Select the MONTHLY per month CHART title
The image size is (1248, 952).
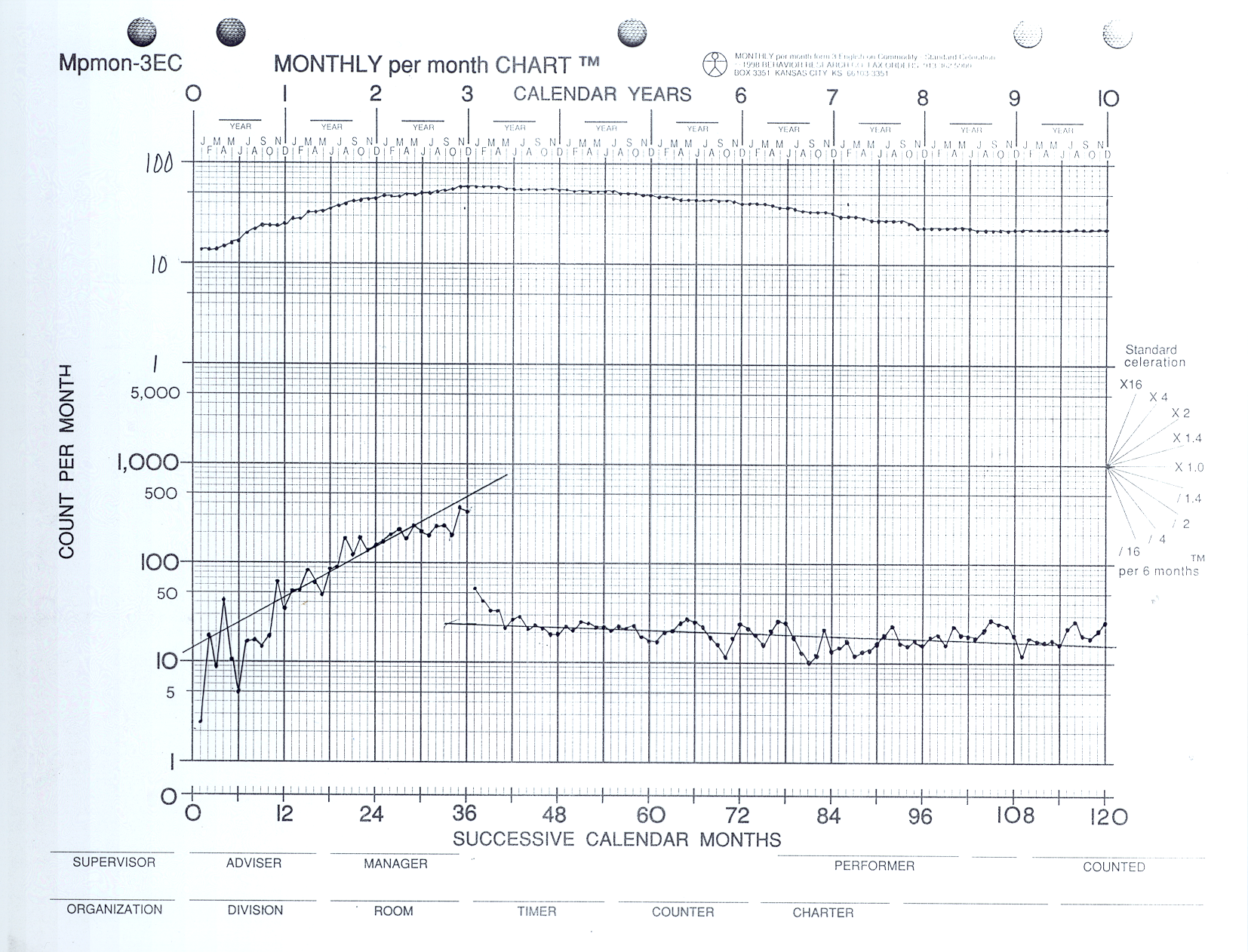click(x=436, y=64)
